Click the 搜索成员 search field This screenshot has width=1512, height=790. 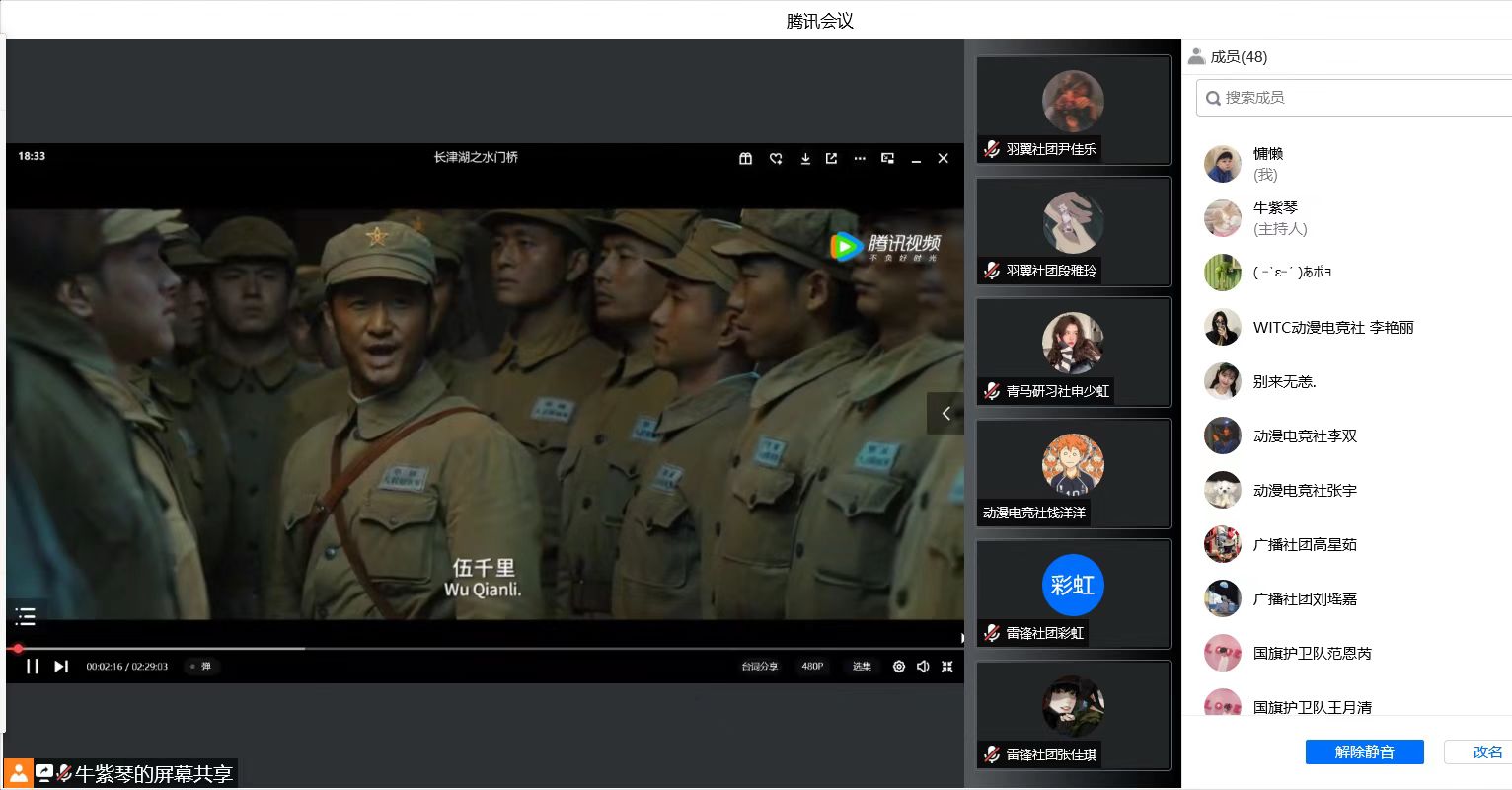coord(1354,98)
